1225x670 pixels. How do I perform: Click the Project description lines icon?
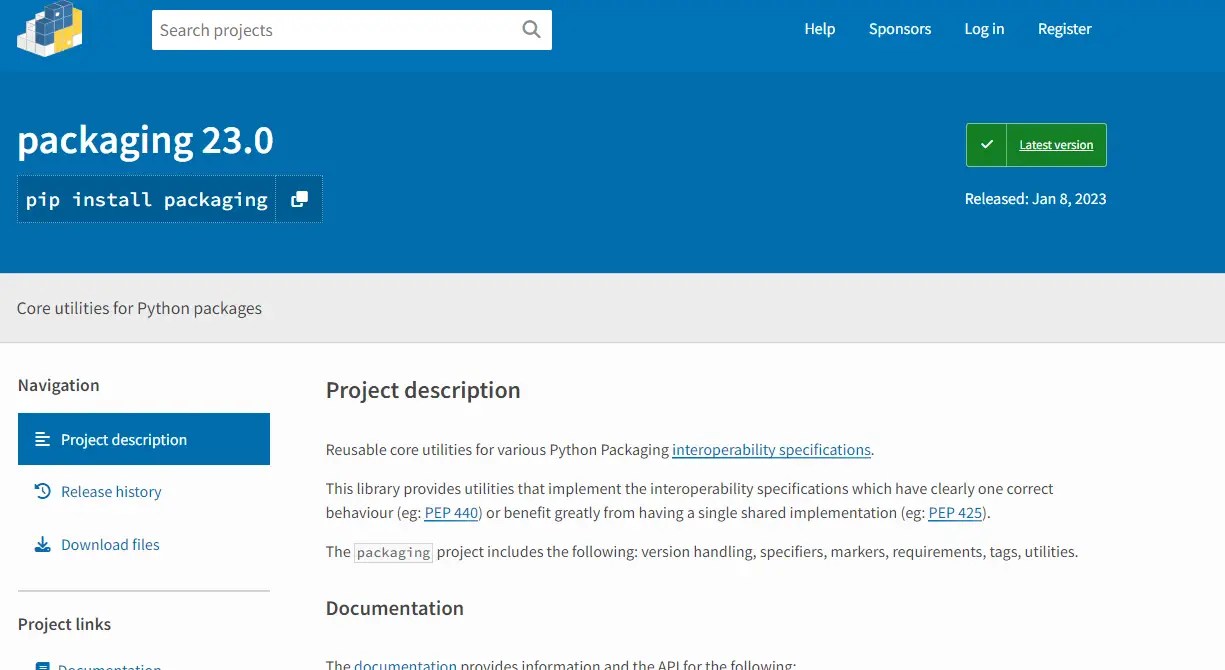pyautogui.click(x=40, y=438)
